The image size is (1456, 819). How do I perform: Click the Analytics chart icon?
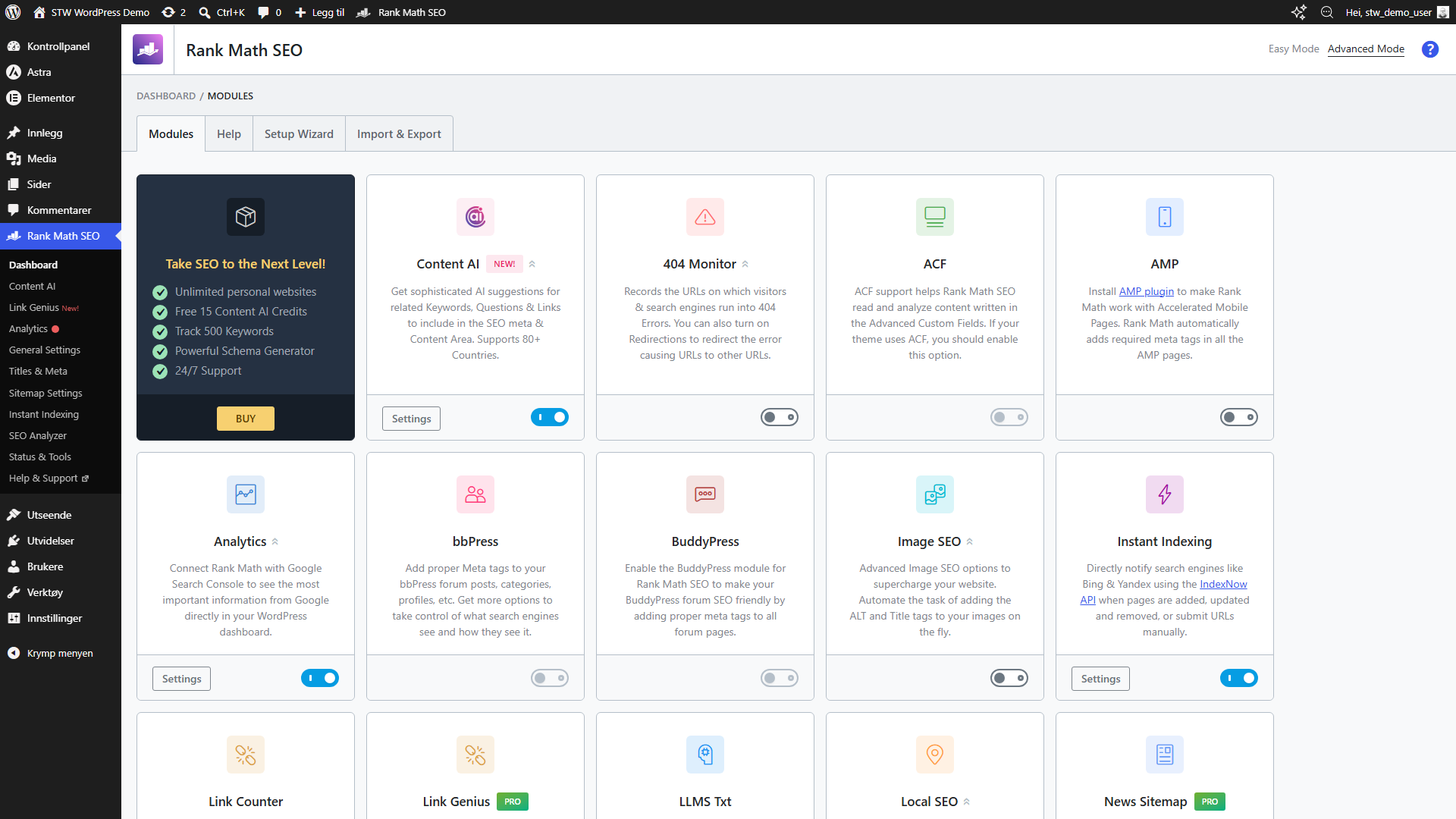pyautogui.click(x=246, y=494)
